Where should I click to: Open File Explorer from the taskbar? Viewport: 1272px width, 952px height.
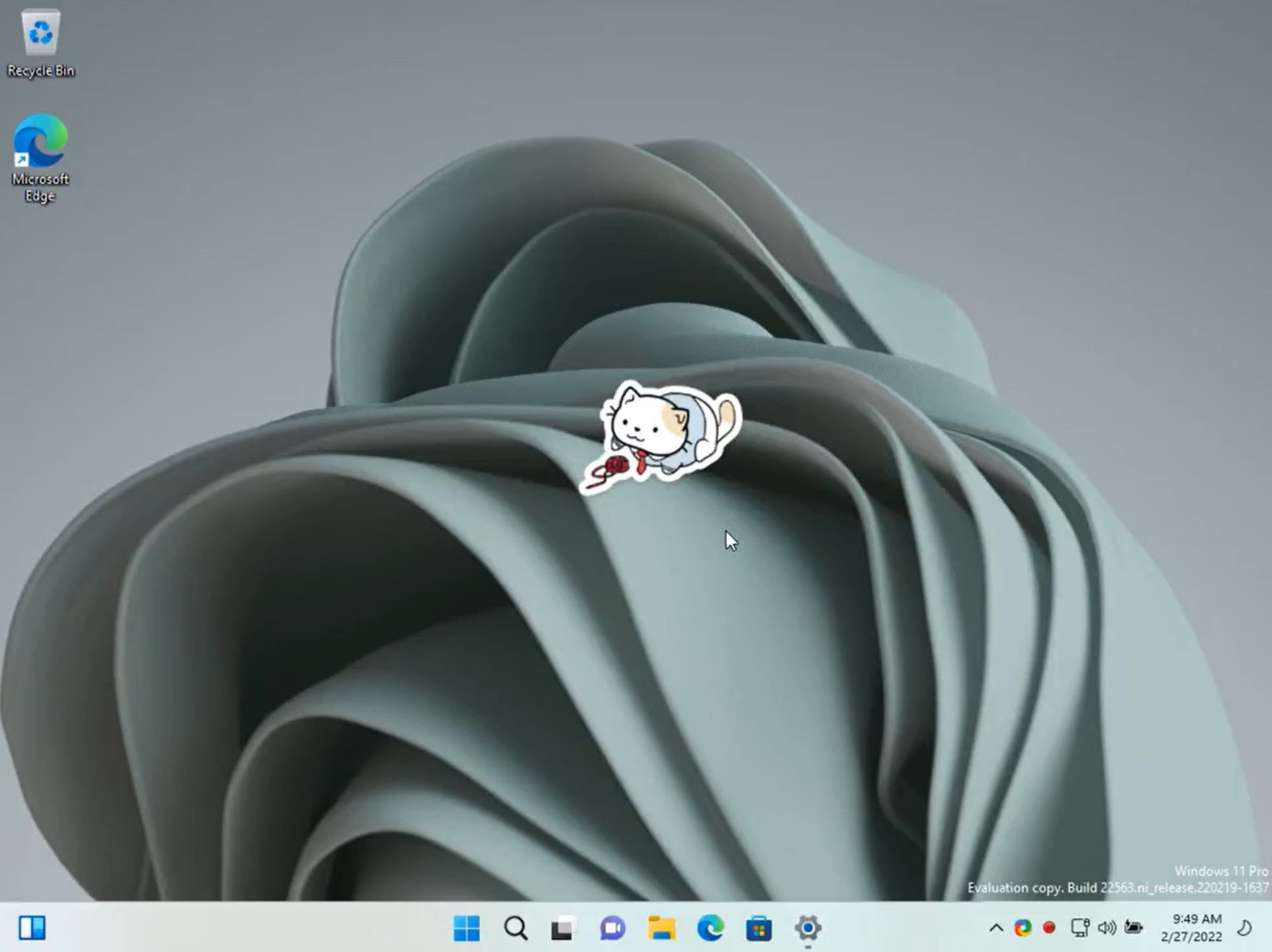pyautogui.click(x=661, y=928)
